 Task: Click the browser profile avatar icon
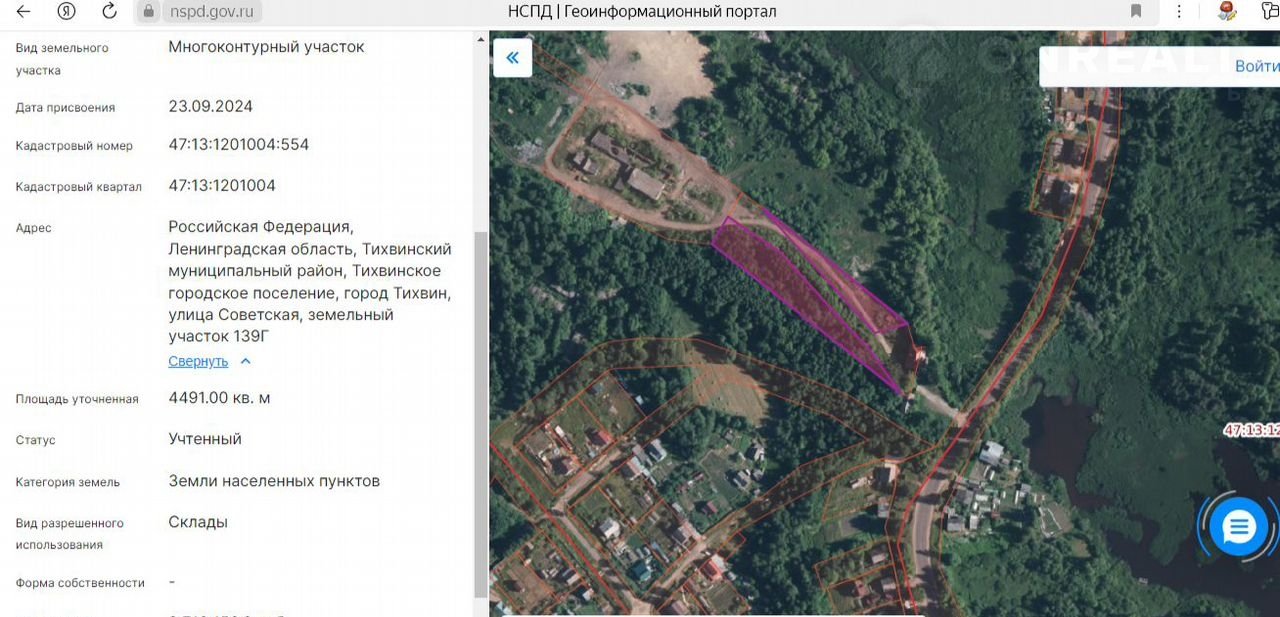coord(1227,12)
